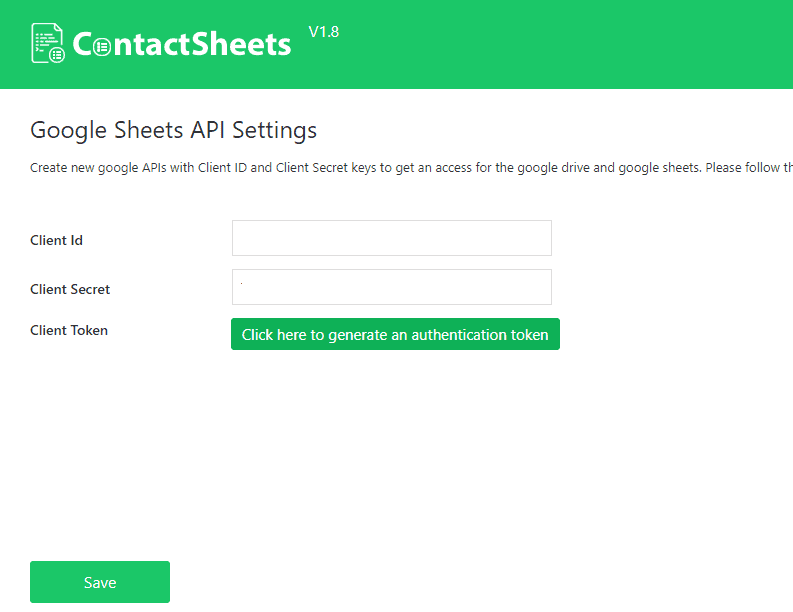Screen dimensions: 793x612
Task: Click the V1.8 version label
Action: [x=324, y=32]
